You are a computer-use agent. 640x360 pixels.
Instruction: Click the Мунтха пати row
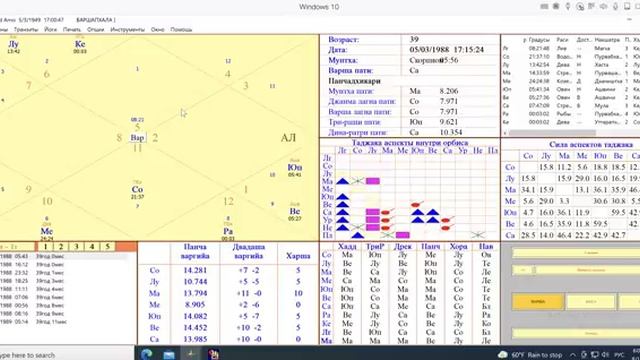click(x=409, y=91)
